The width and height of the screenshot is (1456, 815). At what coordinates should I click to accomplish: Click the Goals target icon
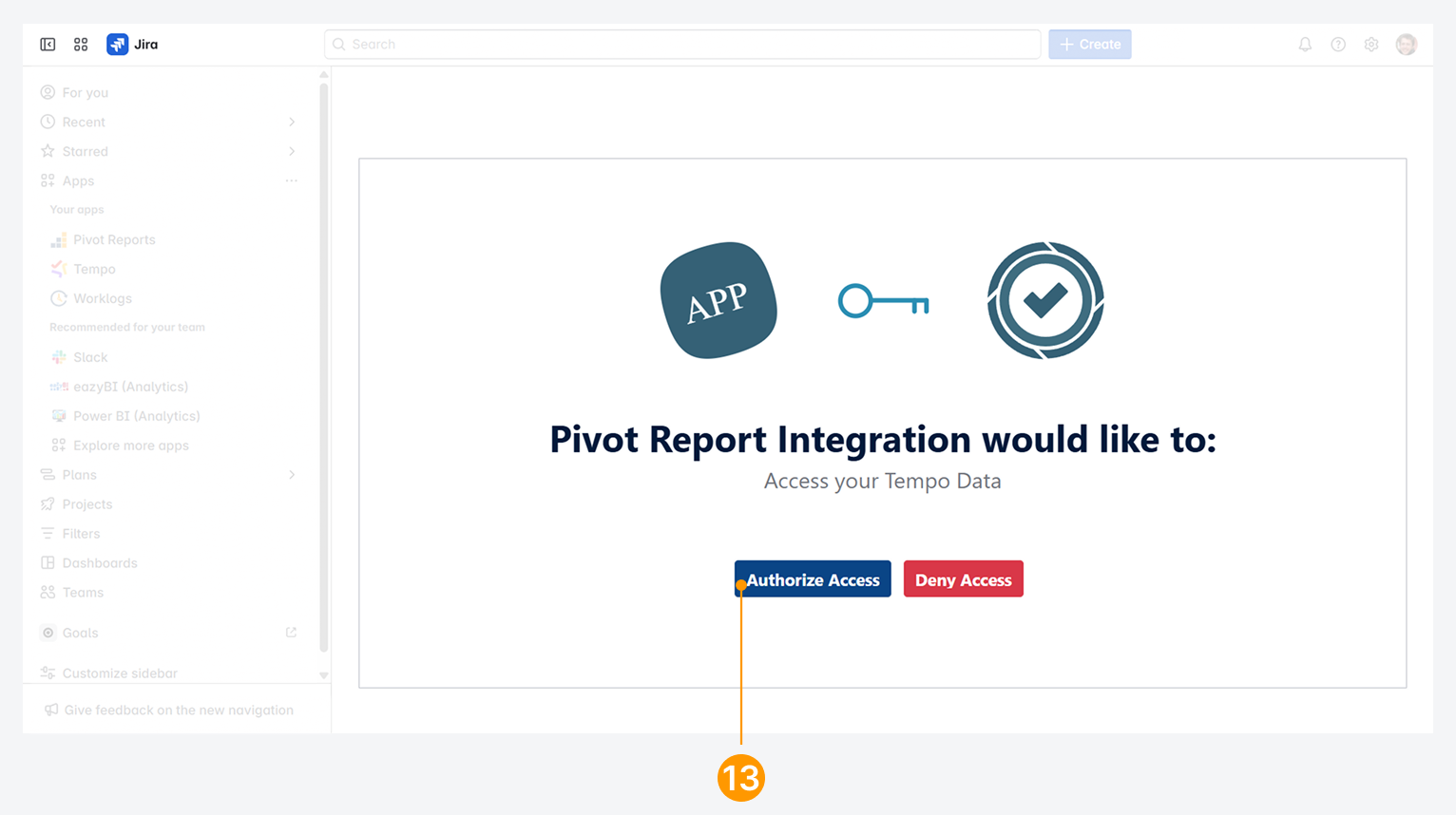coord(48,633)
